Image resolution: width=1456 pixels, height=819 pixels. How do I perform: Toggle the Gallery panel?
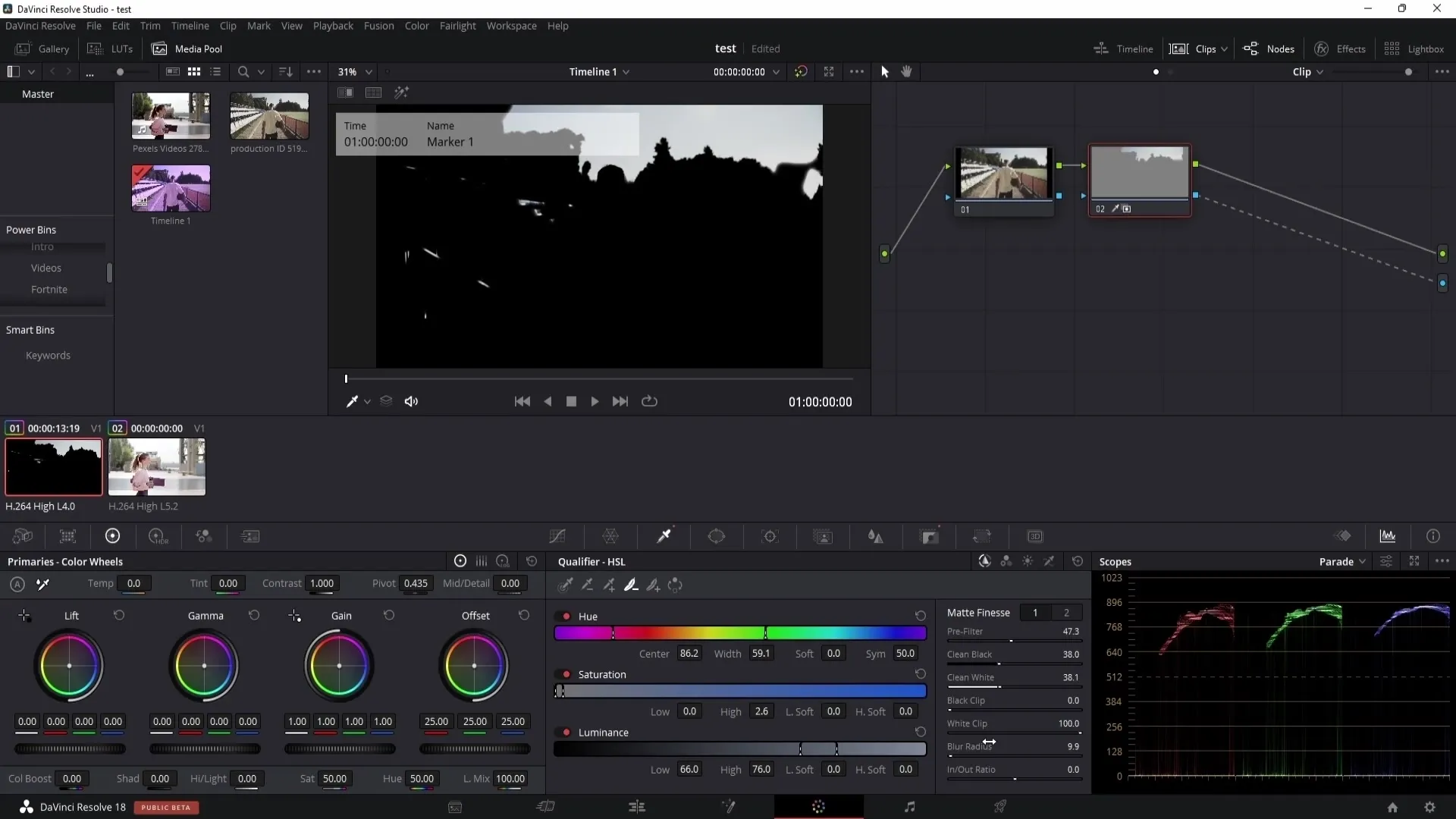click(43, 49)
